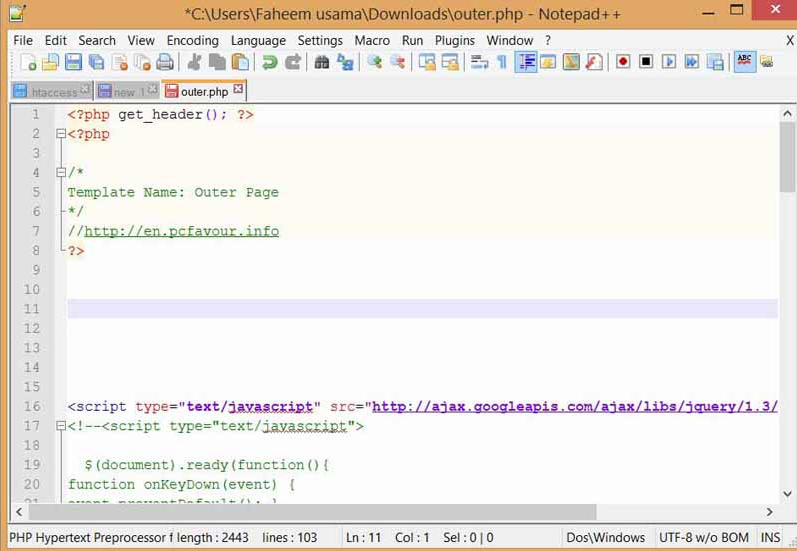Open the Macro menu
This screenshot has width=797, height=551.
372,40
